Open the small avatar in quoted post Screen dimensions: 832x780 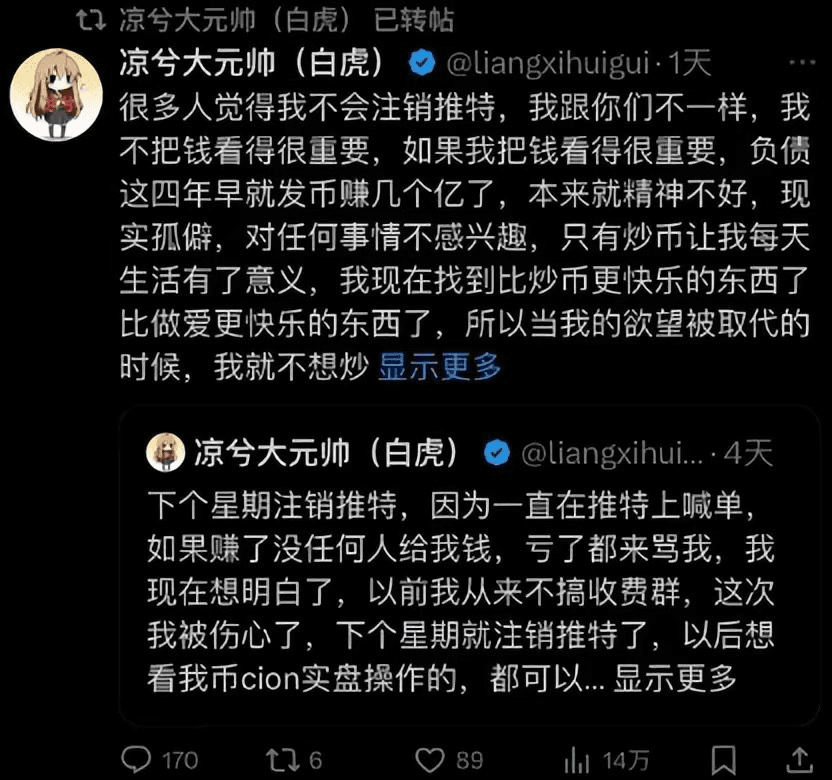click(166, 452)
